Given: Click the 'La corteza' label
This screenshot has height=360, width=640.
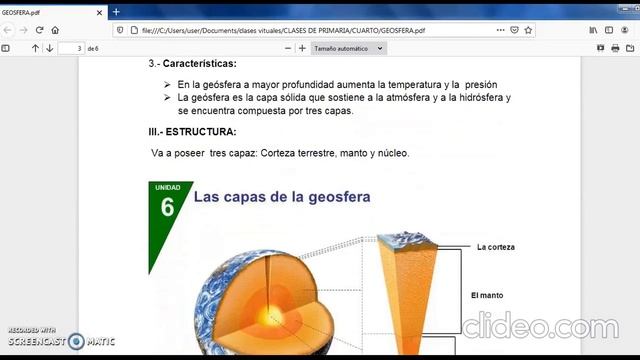Looking at the screenshot, I should point(496,247).
